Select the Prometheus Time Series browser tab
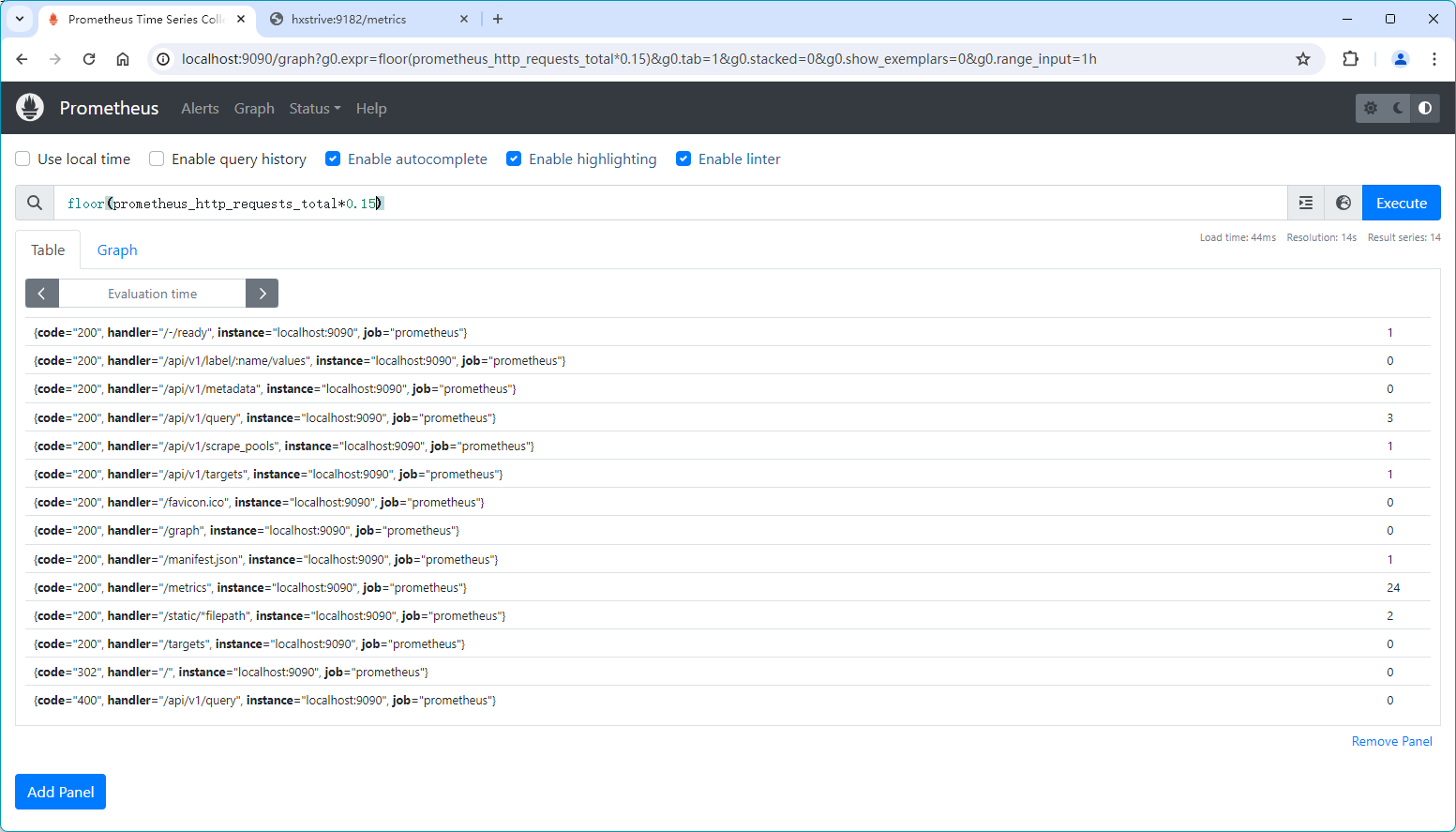The image size is (1456, 832). coord(145,19)
